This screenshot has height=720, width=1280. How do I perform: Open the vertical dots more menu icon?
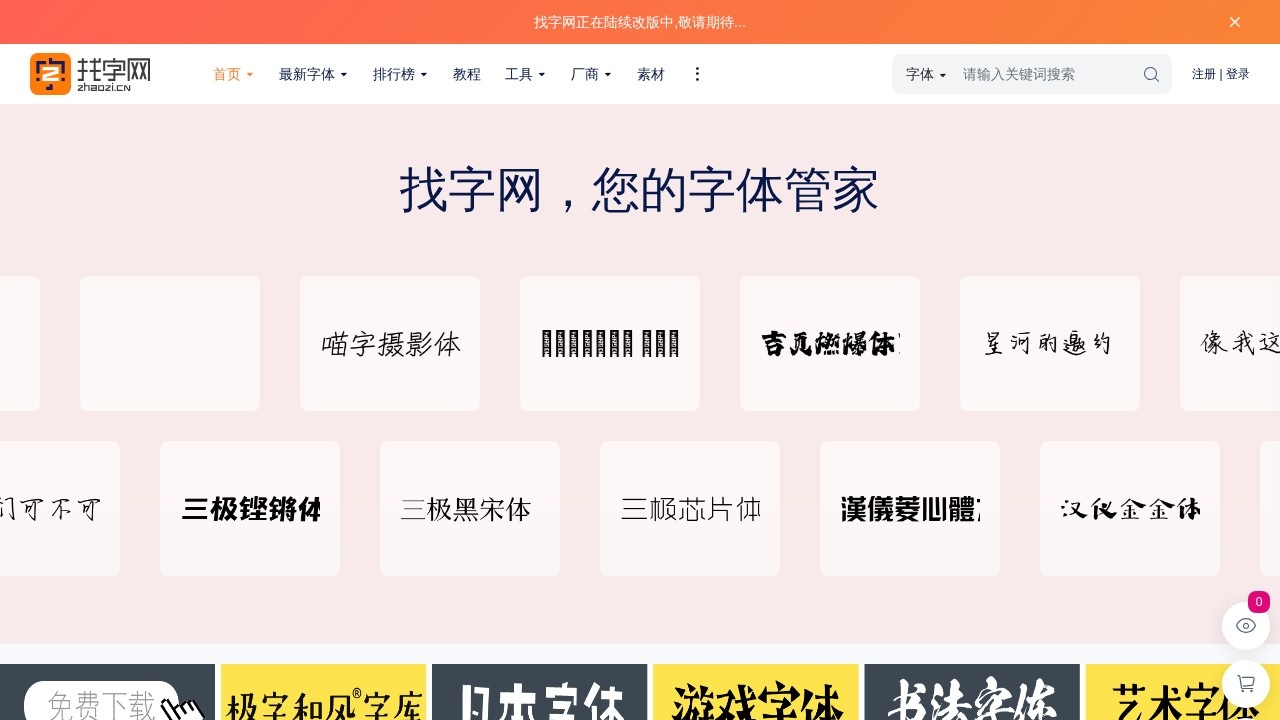click(x=697, y=74)
